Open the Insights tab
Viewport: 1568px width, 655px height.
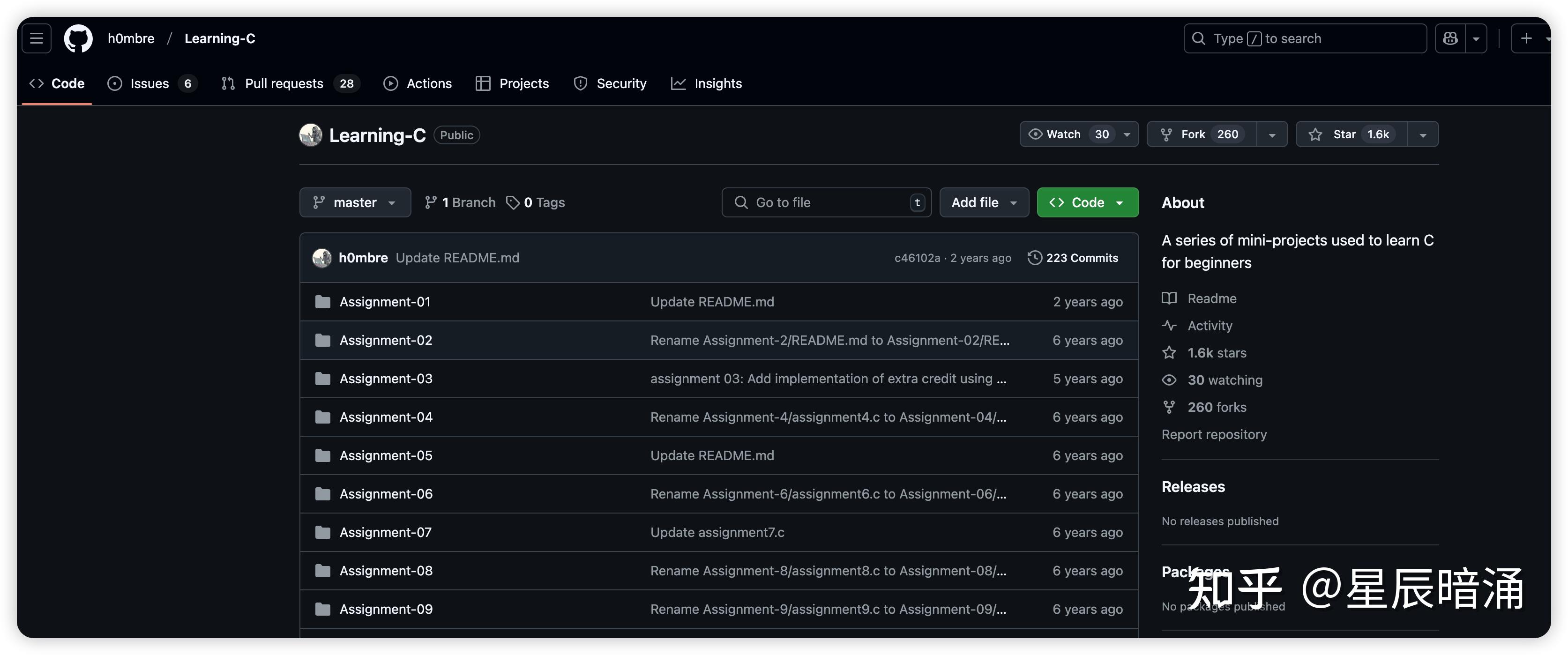(x=706, y=83)
